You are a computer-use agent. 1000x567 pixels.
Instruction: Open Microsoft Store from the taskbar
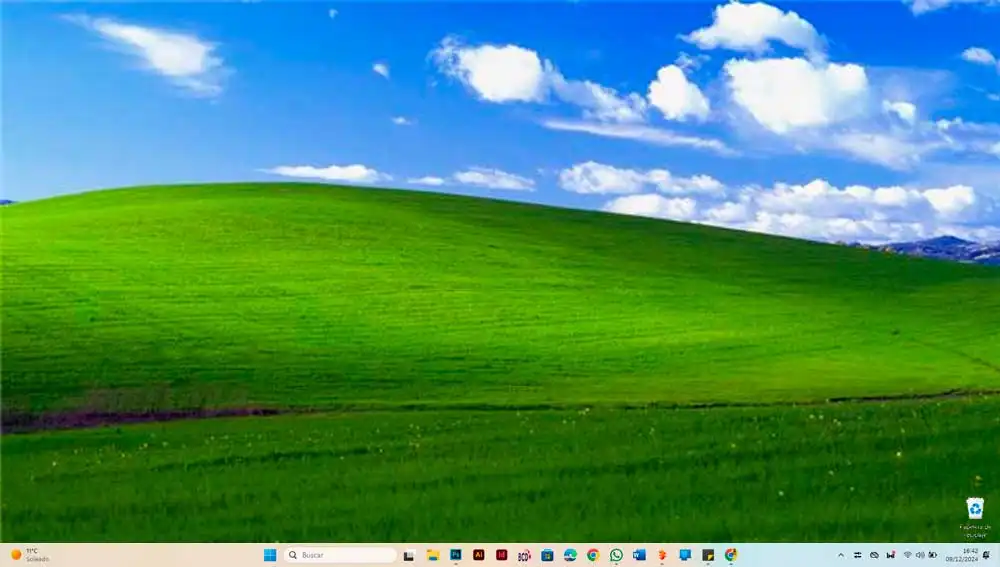547,555
